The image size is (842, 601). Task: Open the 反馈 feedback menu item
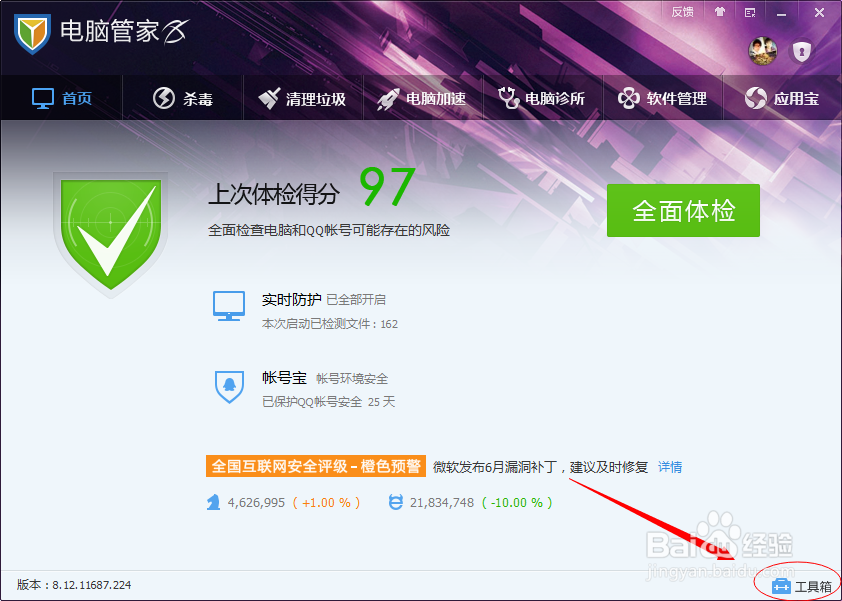[683, 12]
